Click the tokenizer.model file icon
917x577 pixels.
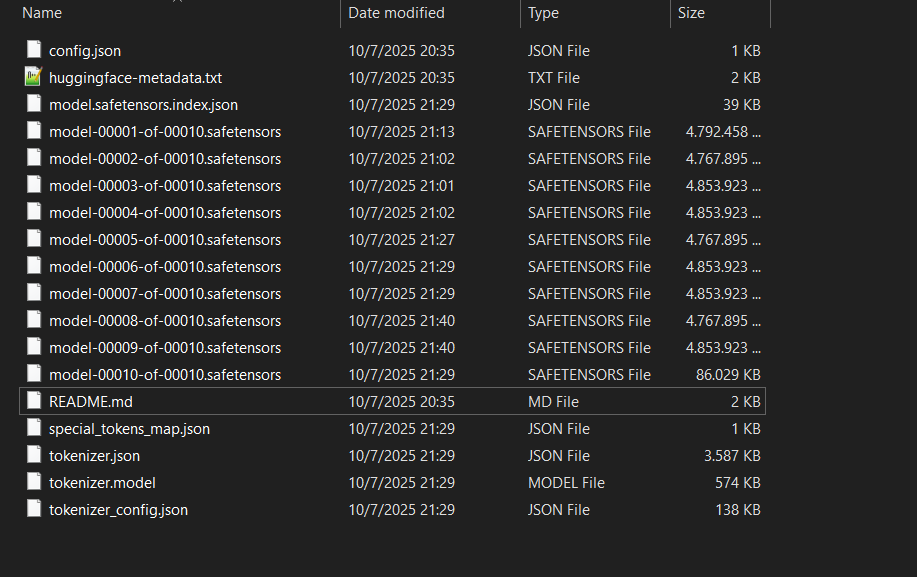(34, 481)
